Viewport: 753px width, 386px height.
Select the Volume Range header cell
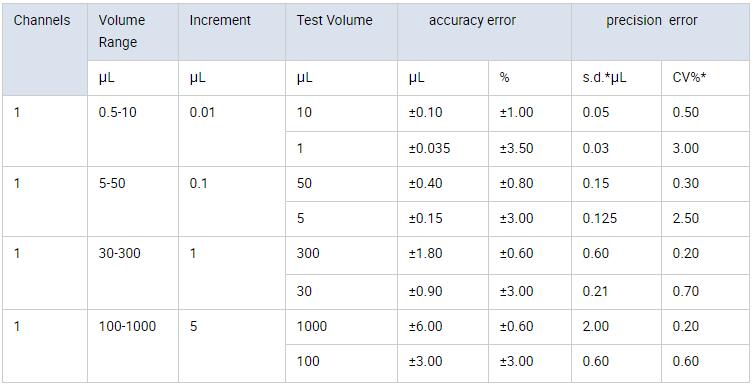click(x=133, y=32)
